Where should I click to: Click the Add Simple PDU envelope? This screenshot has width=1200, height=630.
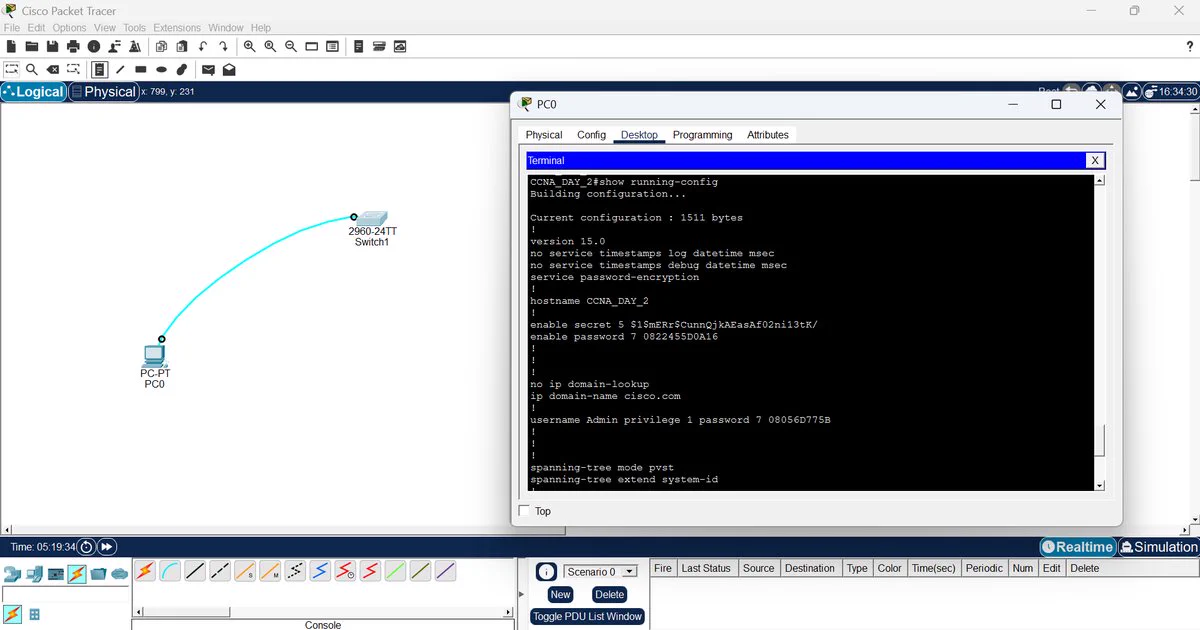208,69
